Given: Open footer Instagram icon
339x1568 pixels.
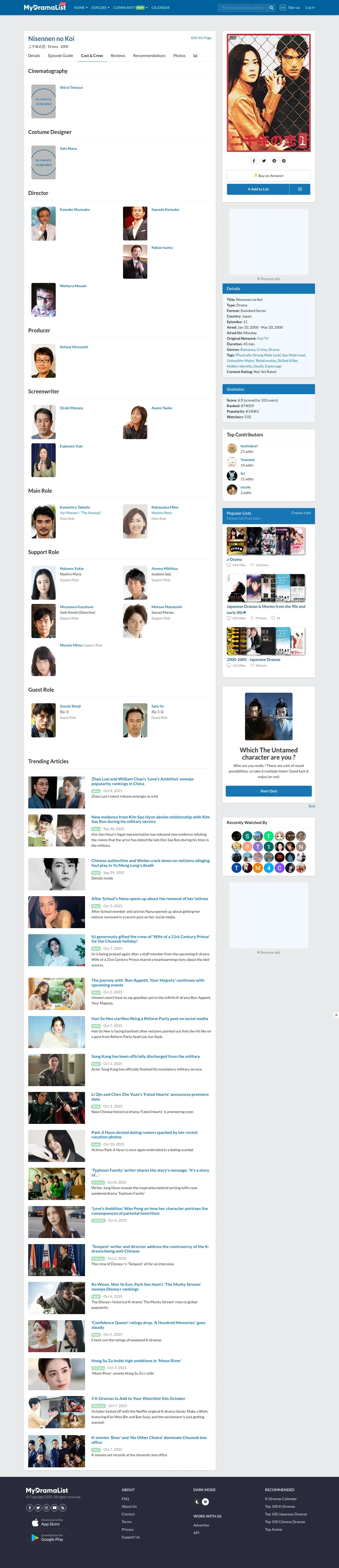Looking at the screenshot, I should point(46,1508).
